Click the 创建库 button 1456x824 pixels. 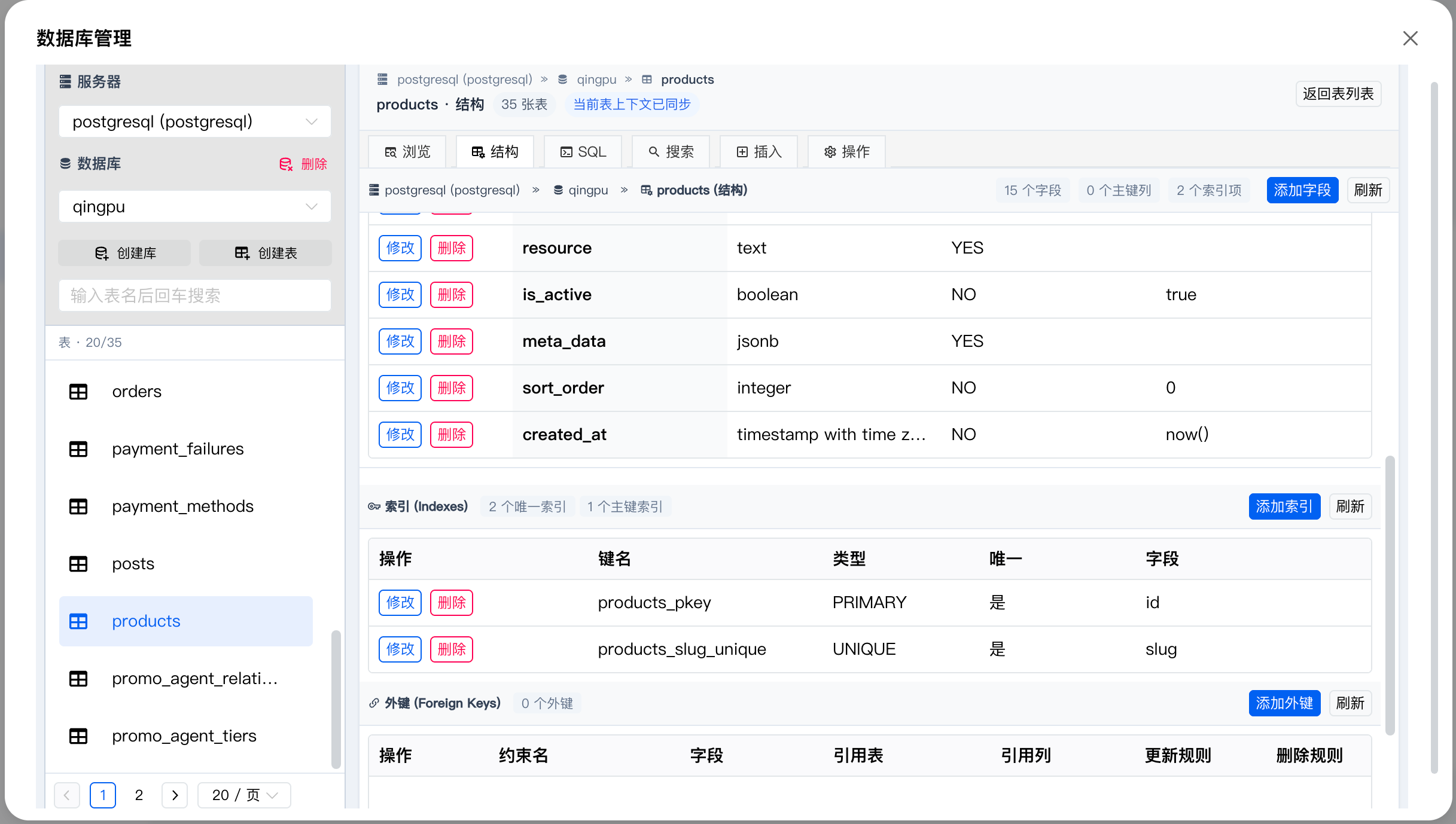[x=124, y=253]
